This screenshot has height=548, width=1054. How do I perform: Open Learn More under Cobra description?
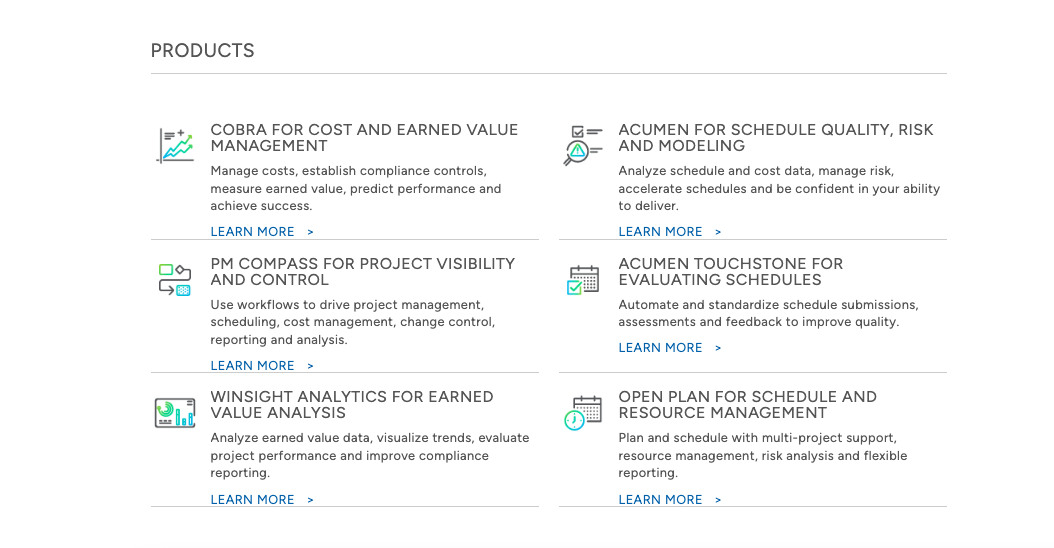pos(262,231)
